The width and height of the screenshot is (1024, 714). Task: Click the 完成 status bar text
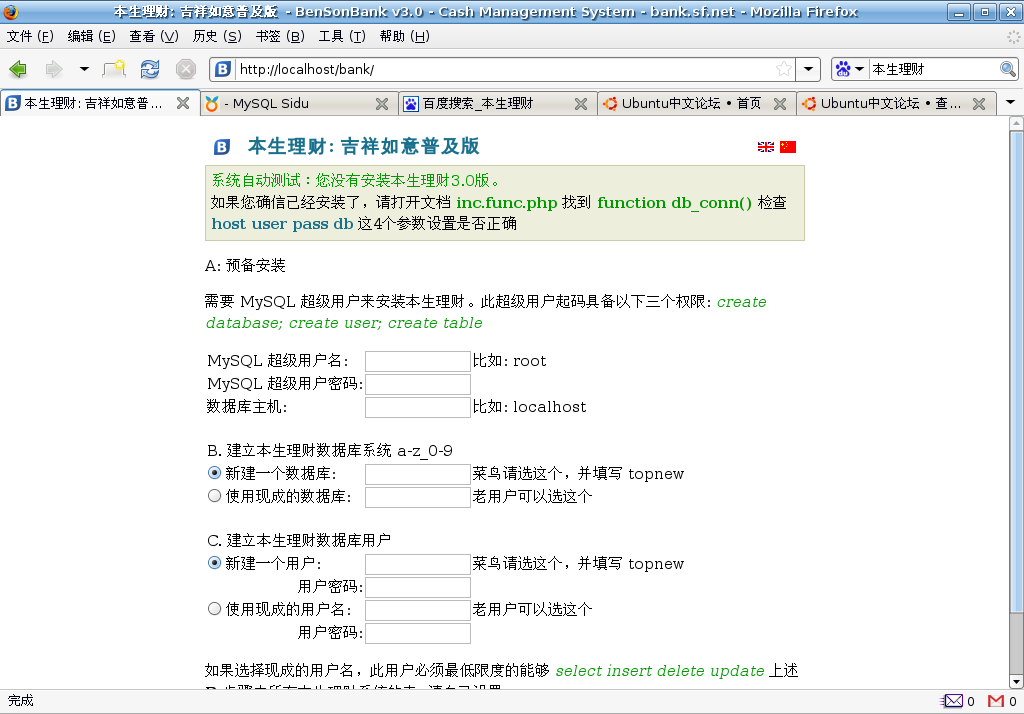[x=20, y=701]
